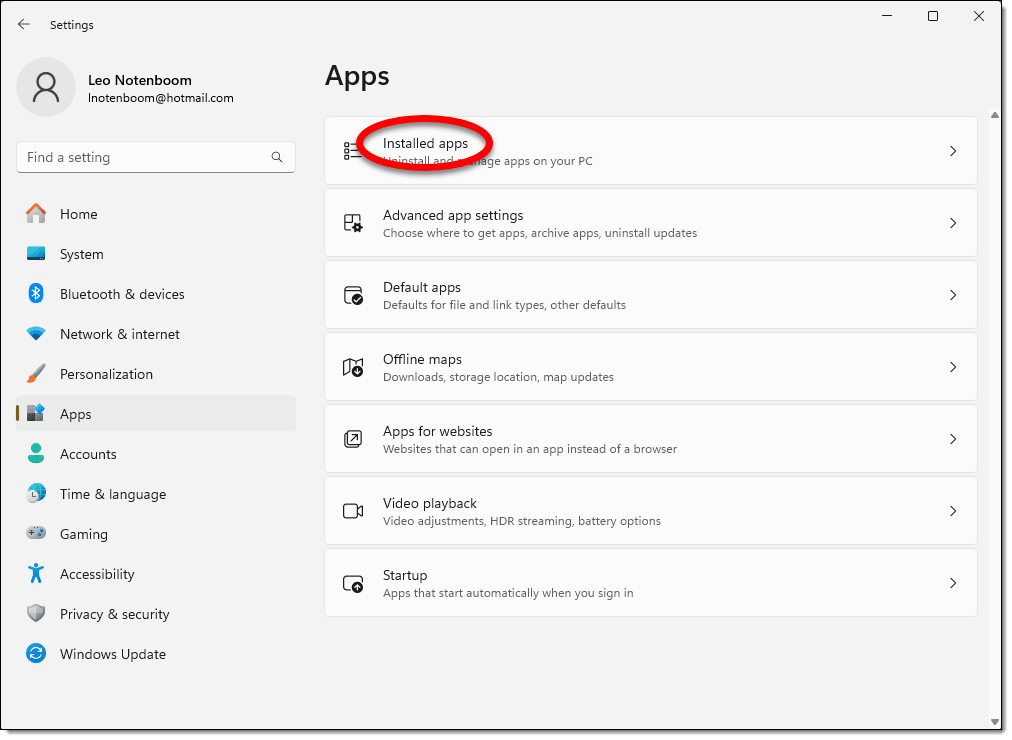Open Advanced app settings chevron arrow
Screen dimensions: 1012x740
[952, 223]
